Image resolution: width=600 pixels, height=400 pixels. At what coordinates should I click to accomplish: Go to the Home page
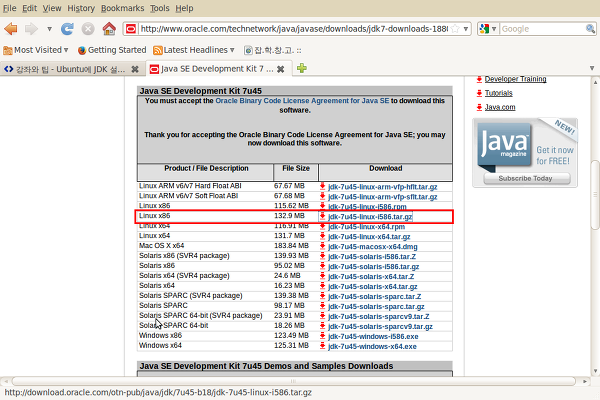[x=109, y=29]
